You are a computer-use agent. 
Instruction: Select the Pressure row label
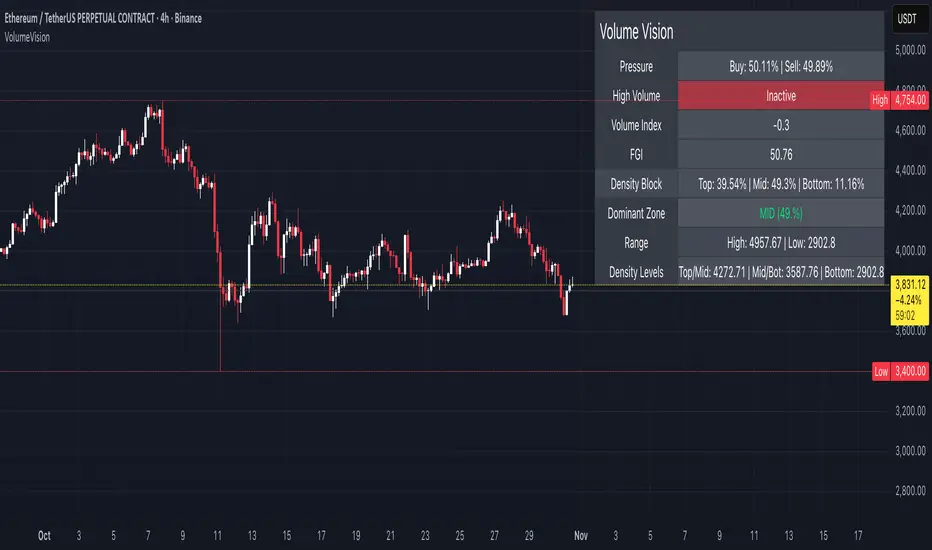coord(636,67)
